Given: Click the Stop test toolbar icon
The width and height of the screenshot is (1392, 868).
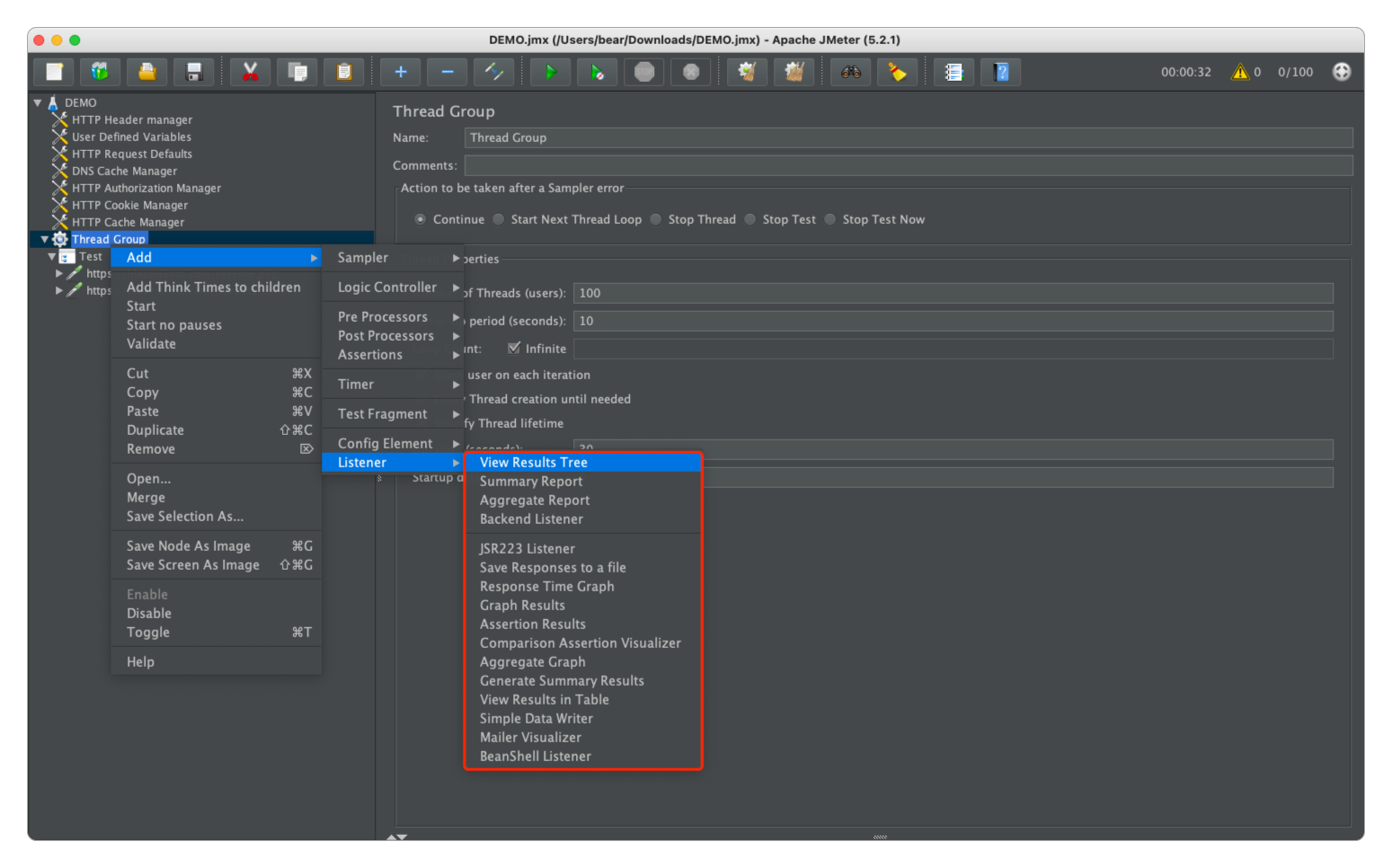Looking at the screenshot, I should point(643,72).
